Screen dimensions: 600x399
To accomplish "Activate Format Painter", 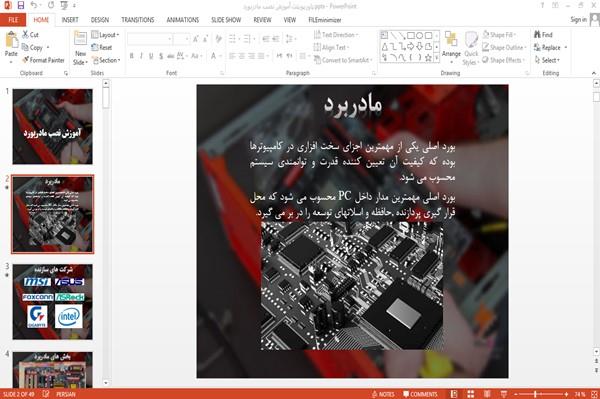I will pyautogui.click(x=43, y=60).
